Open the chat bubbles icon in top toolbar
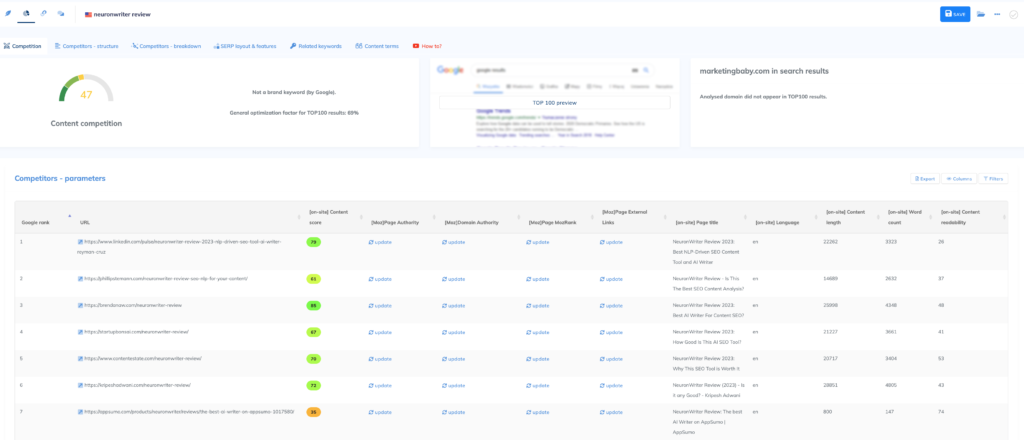The height and width of the screenshot is (440, 1024). point(61,13)
